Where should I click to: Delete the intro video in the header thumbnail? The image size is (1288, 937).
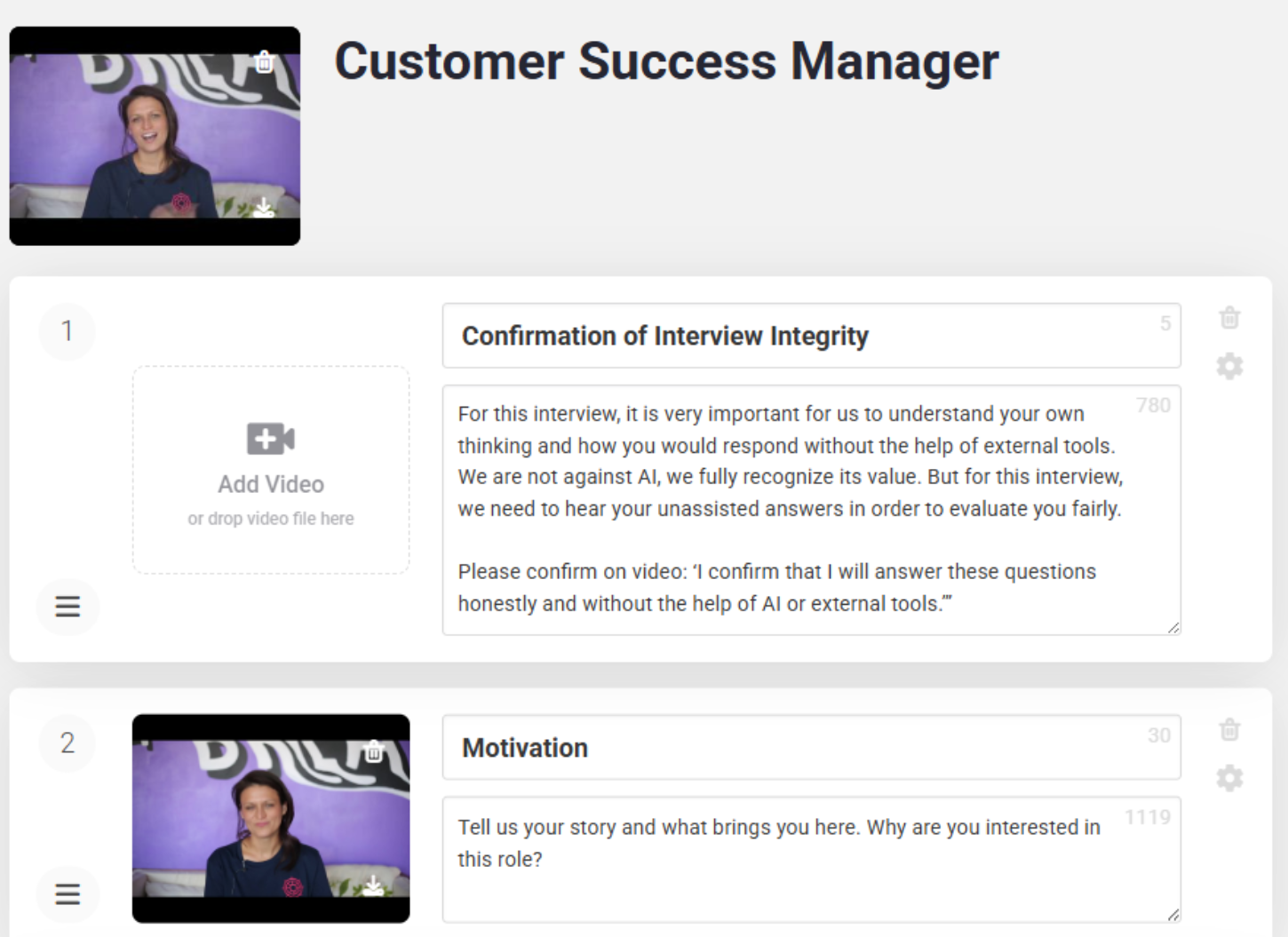[264, 62]
